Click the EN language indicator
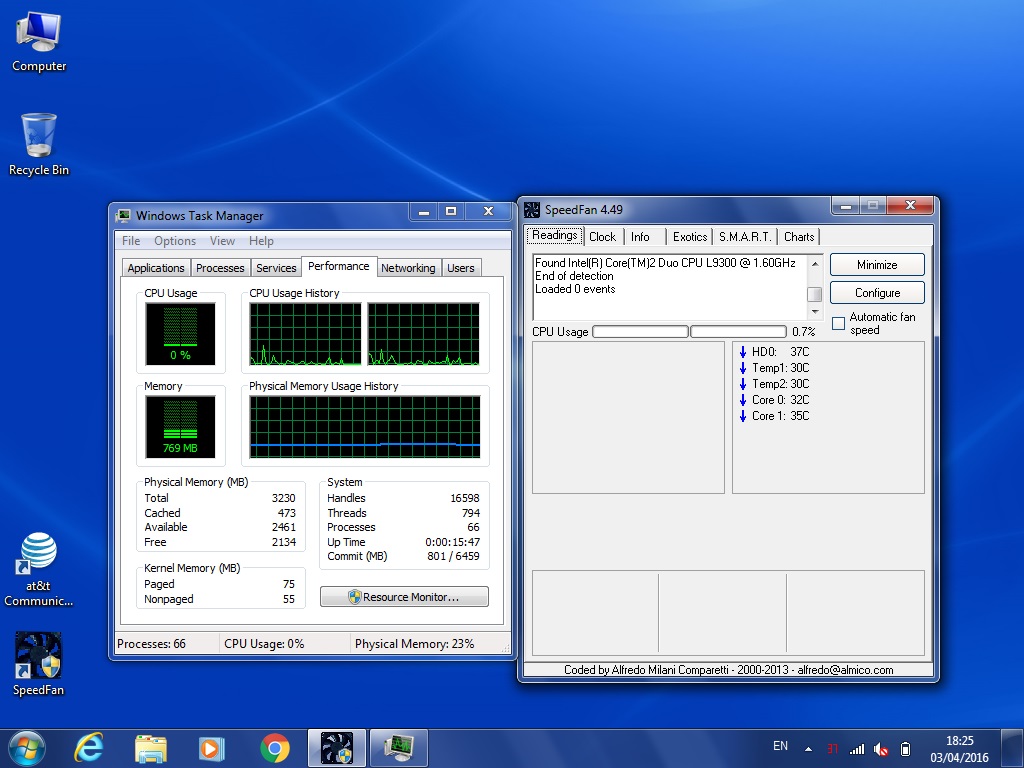 pos(780,746)
